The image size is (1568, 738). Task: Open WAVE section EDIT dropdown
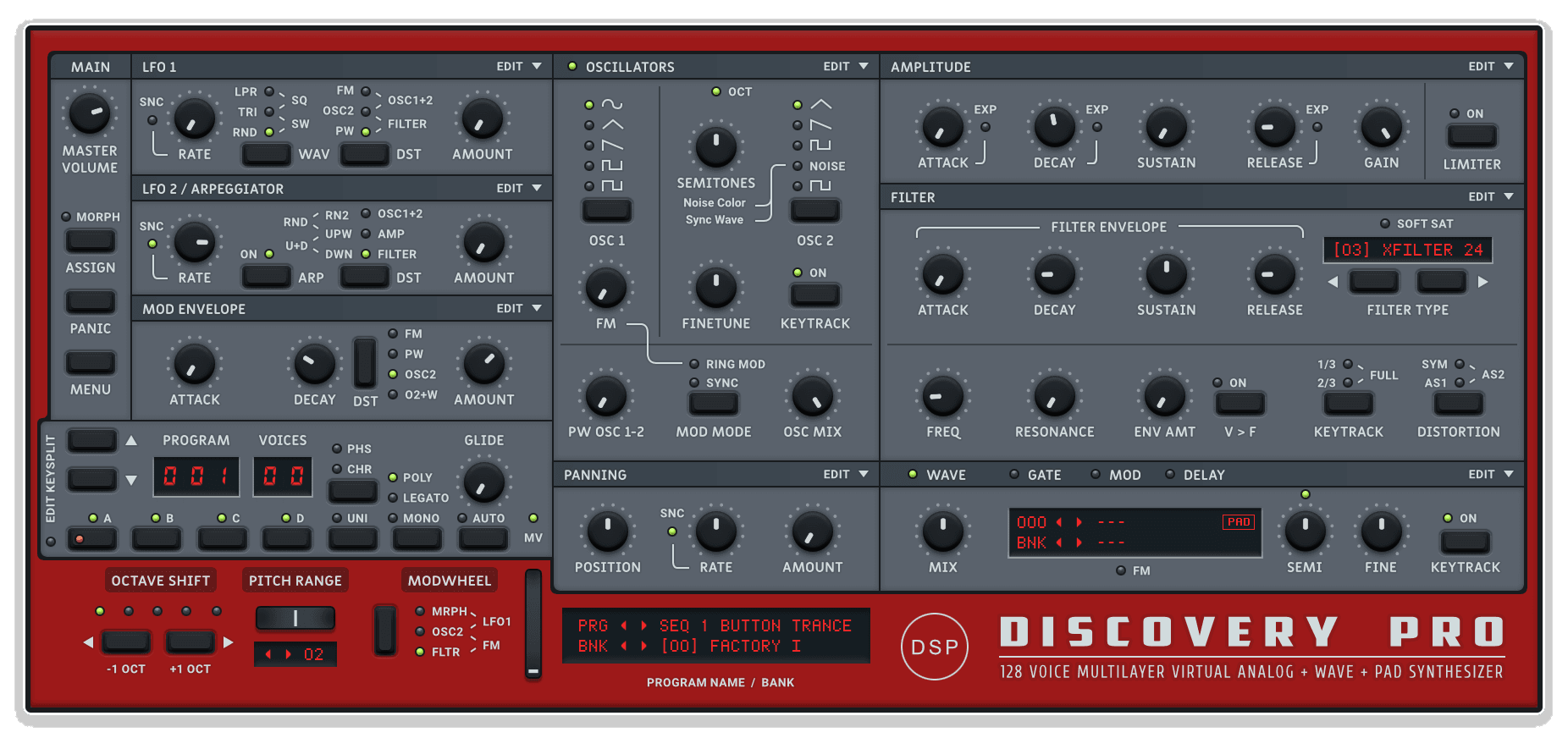pyautogui.click(x=1491, y=474)
